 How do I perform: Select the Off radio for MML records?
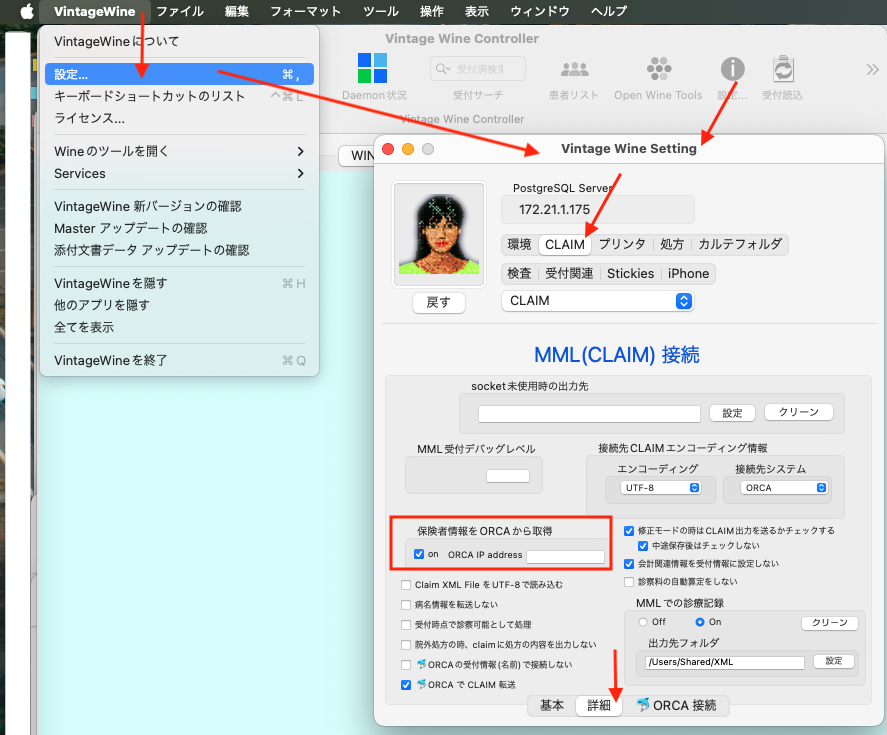click(x=643, y=621)
